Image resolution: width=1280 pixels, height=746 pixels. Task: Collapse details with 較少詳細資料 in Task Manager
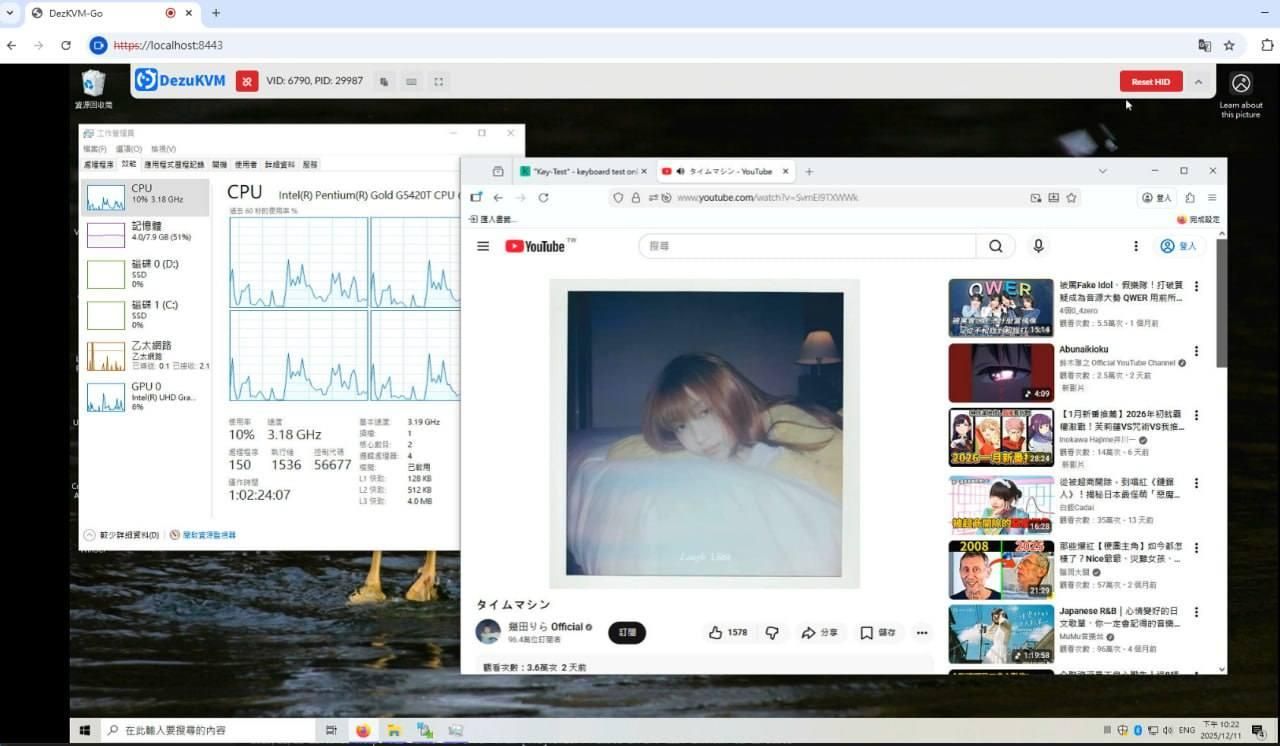tap(122, 535)
